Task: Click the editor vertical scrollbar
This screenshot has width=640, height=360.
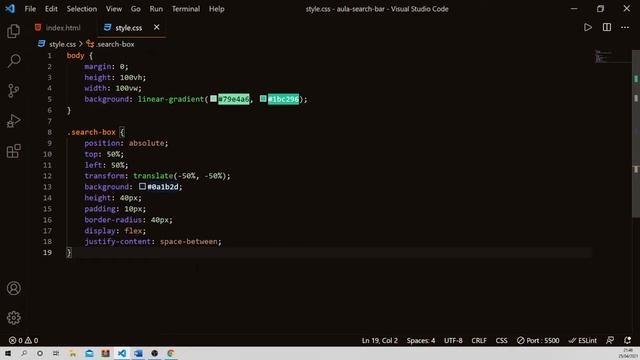Action: pos(636,135)
